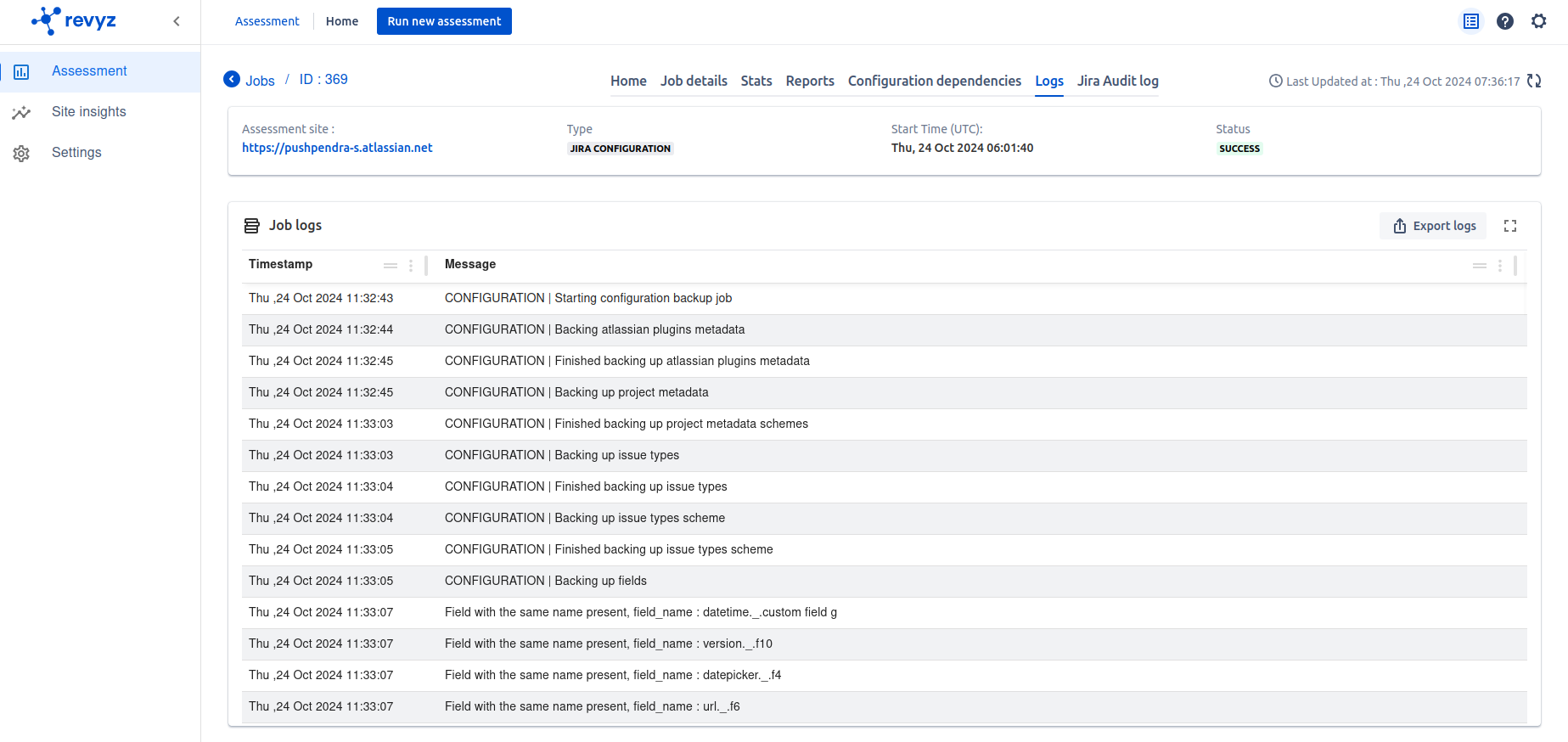
Task: Open the Assessment sidebar chart icon
Action: click(21, 72)
